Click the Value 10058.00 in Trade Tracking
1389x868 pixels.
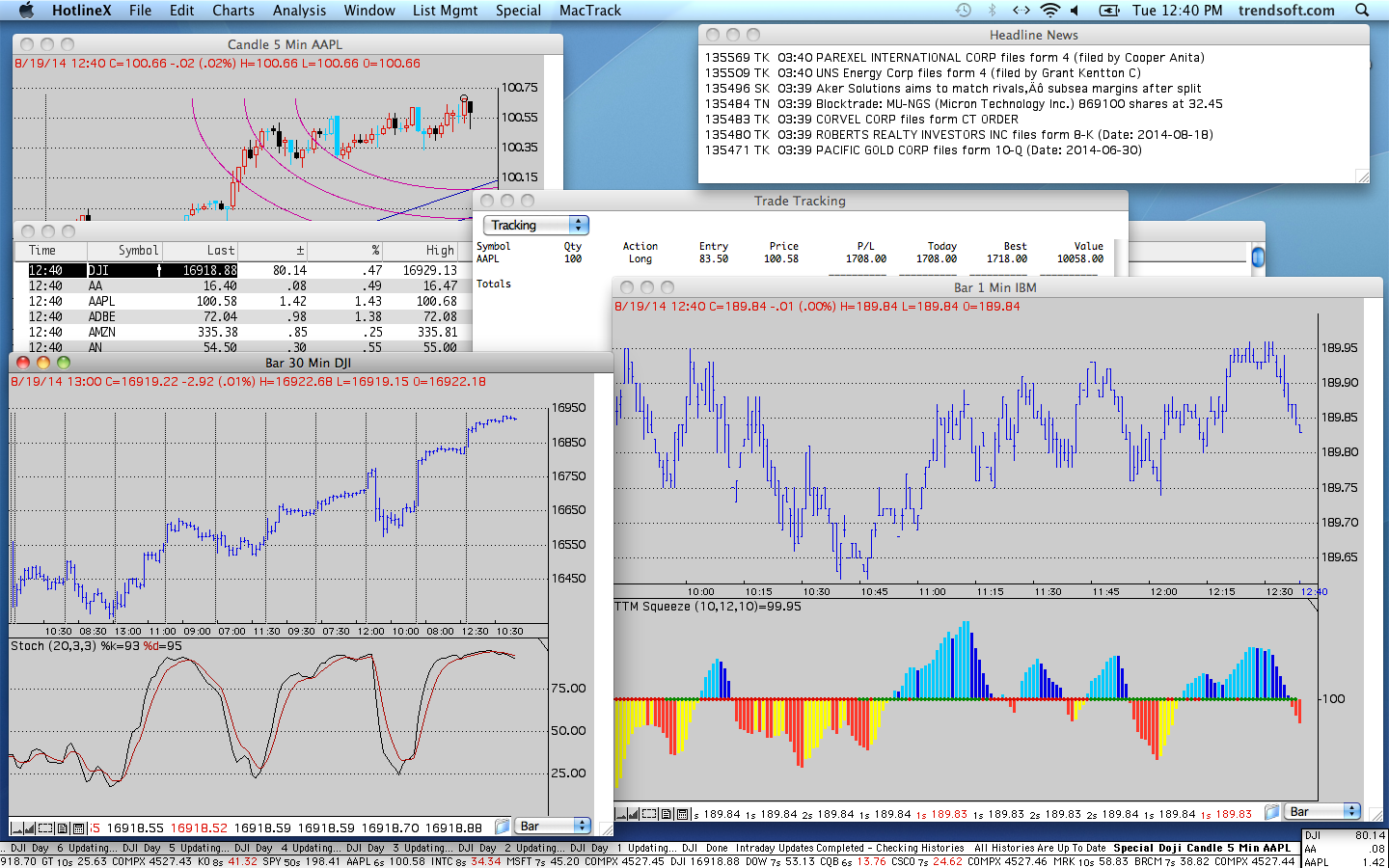point(1080,259)
